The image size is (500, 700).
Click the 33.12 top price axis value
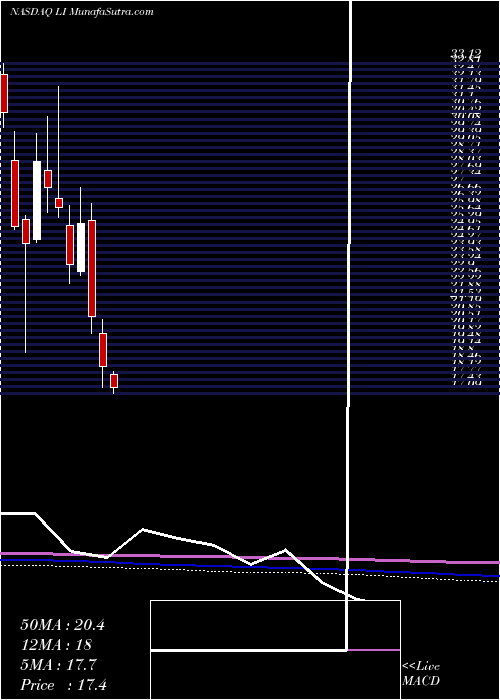pos(466,54)
